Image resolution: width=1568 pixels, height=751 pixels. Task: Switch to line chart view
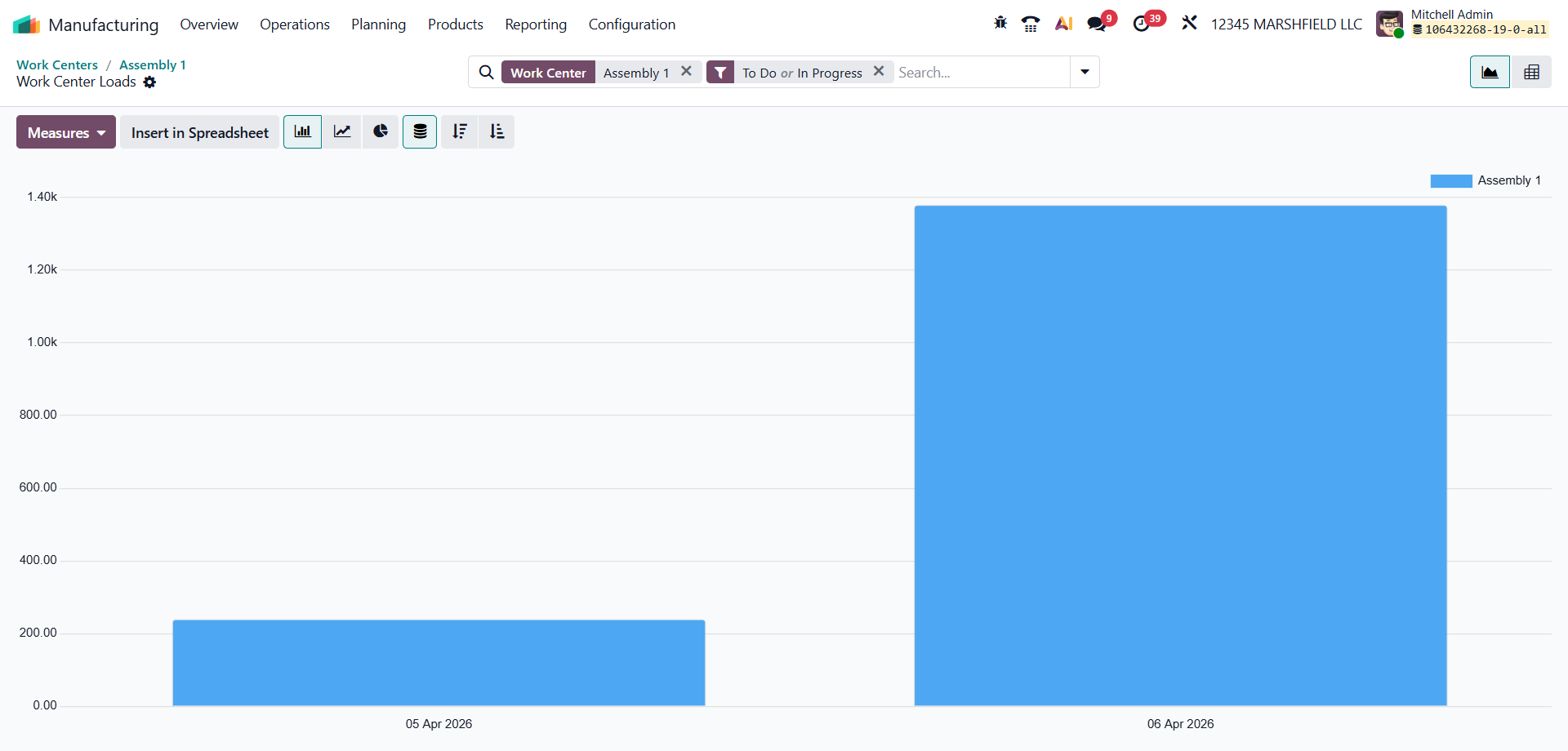342,132
